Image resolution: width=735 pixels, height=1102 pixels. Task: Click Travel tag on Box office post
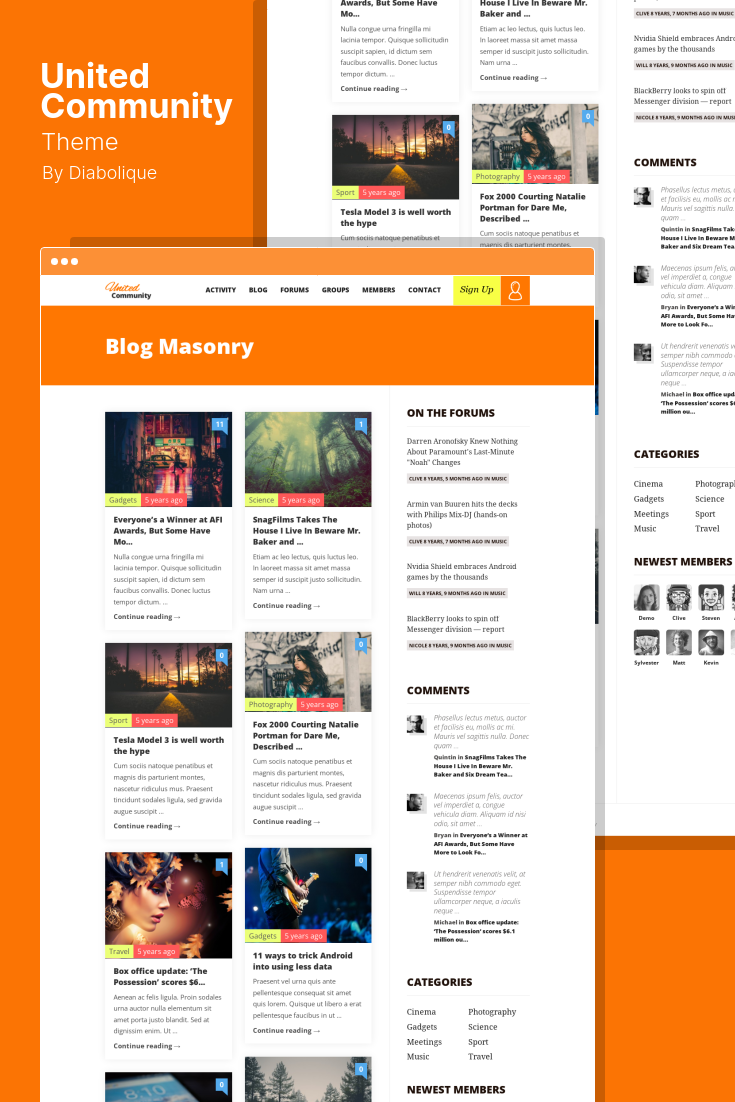tap(119, 952)
